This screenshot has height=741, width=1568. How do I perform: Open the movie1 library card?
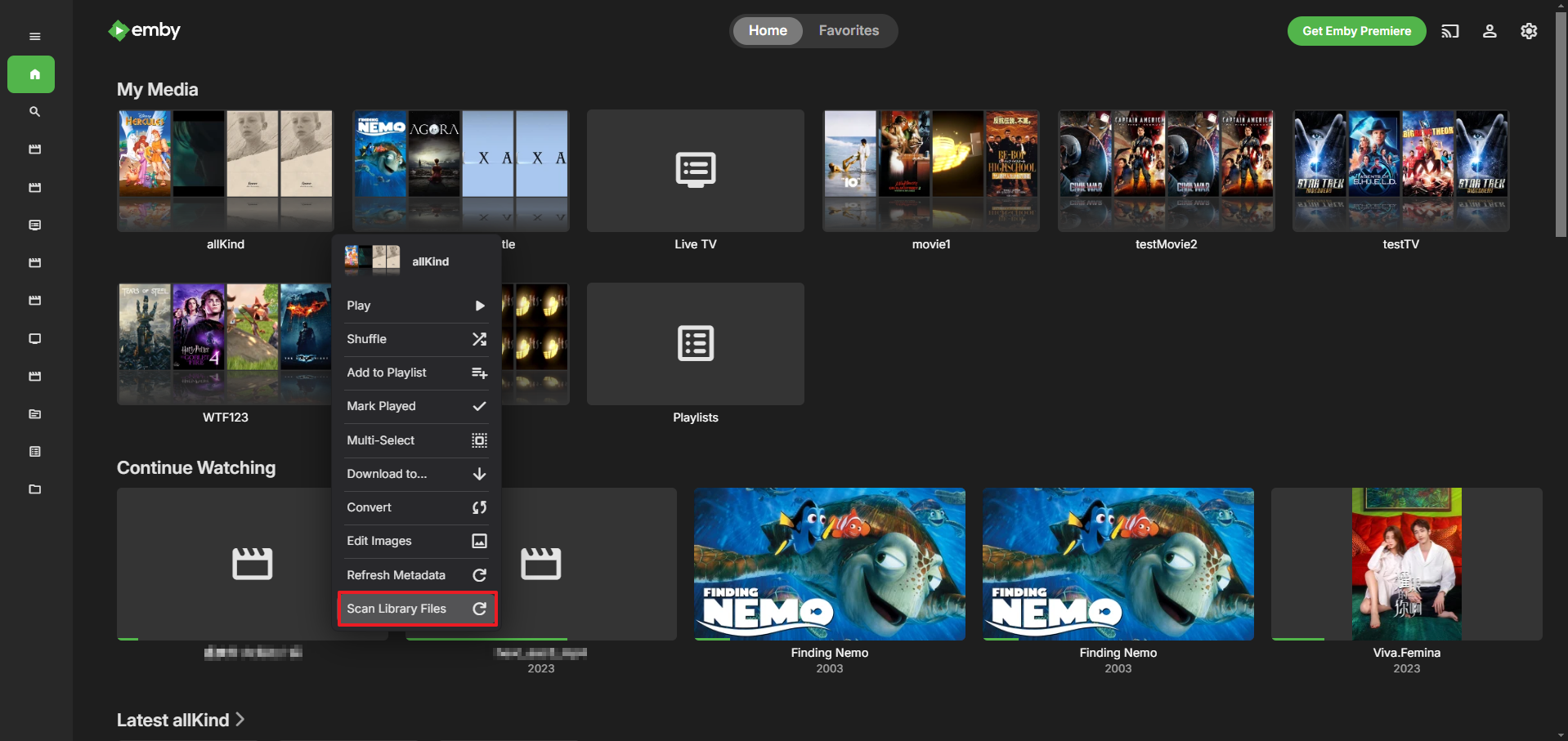pyautogui.click(x=930, y=171)
